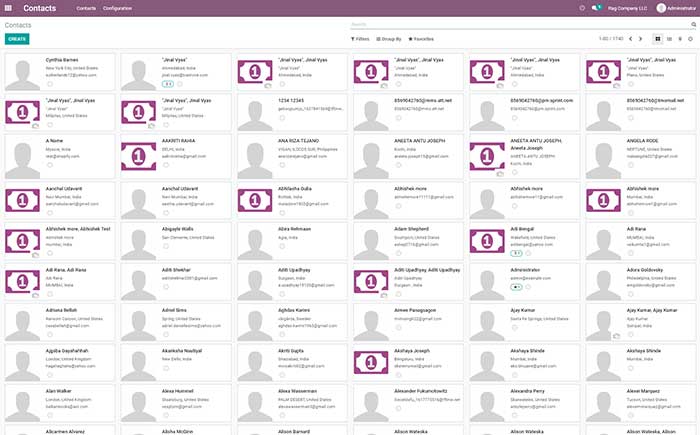Viewport: 700px width, 435px height.
Task: Open the Cynthia Barnes contact name
Action: pyautogui.click(x=62, y=60)
